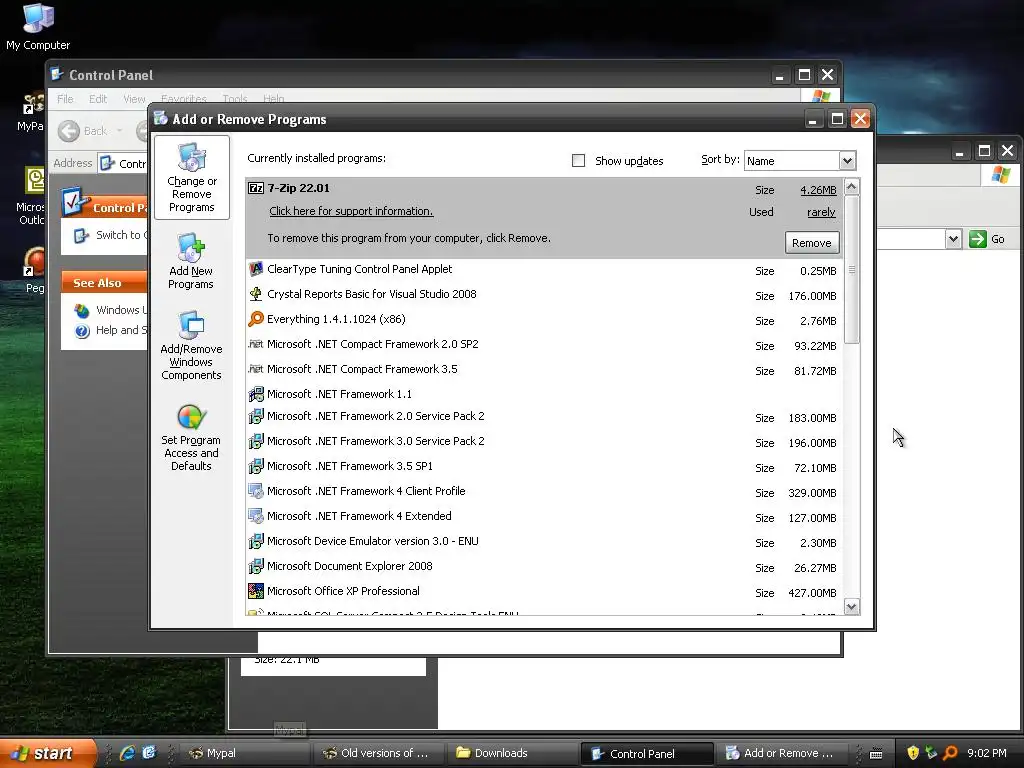
Task: Click the .NET Framework 3.5 SP1 icon
Action: (256, 466)
